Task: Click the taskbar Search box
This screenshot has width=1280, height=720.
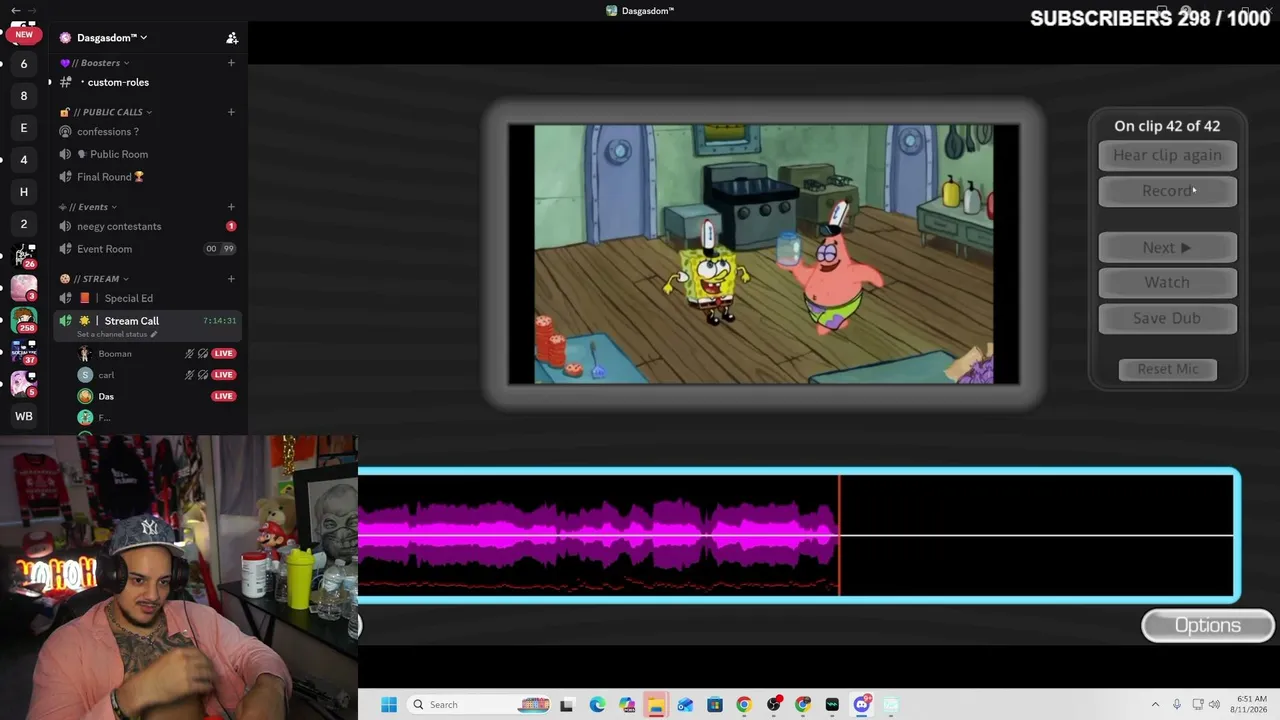Action: tap(480, 705)
